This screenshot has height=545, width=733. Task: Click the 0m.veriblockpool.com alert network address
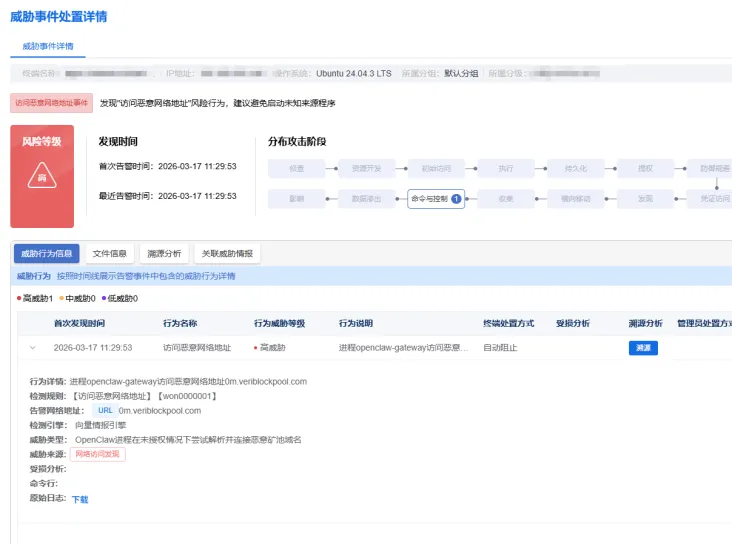[x=160, y=410]
